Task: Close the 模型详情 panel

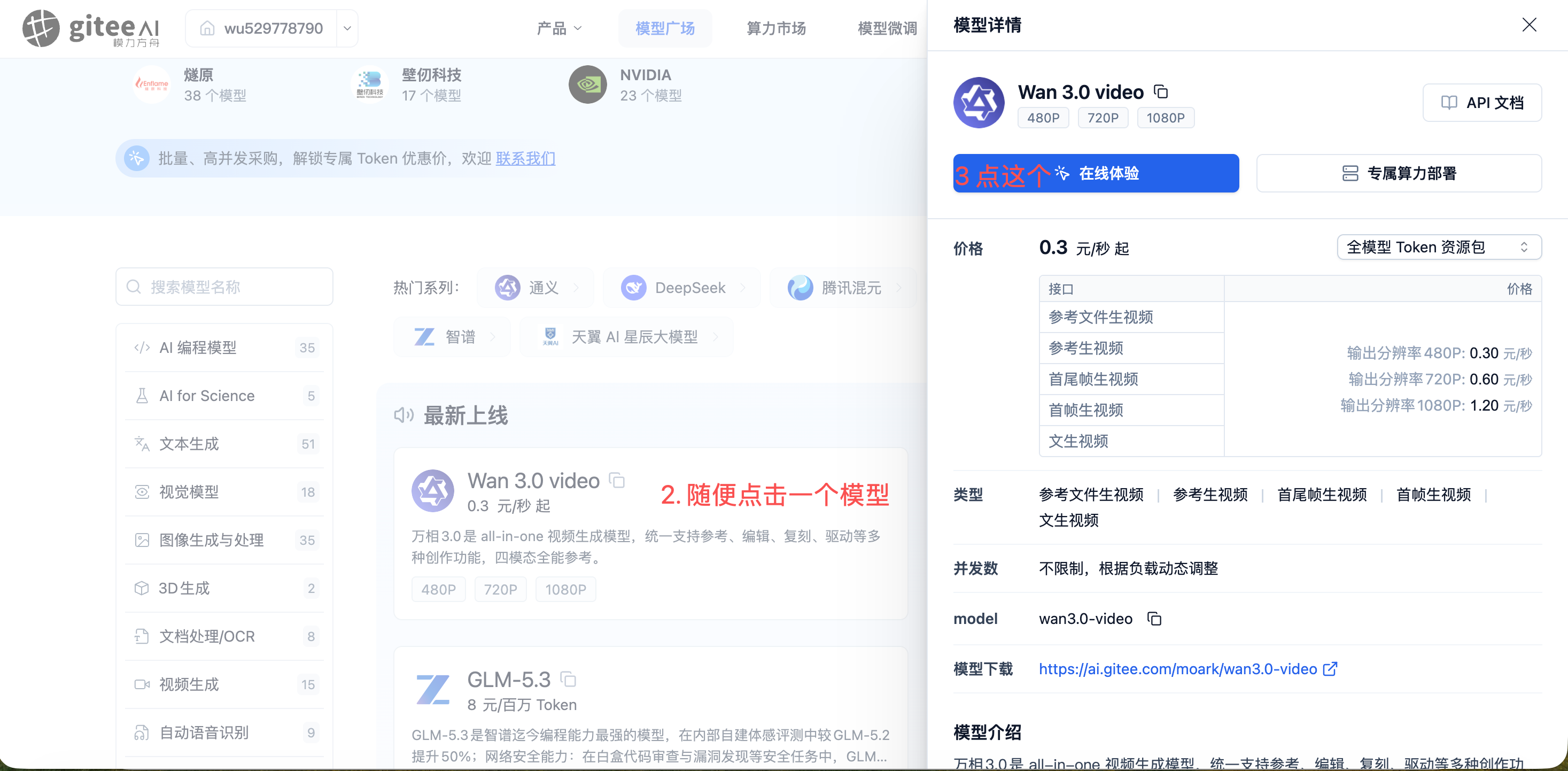Action: point(1529,25)
